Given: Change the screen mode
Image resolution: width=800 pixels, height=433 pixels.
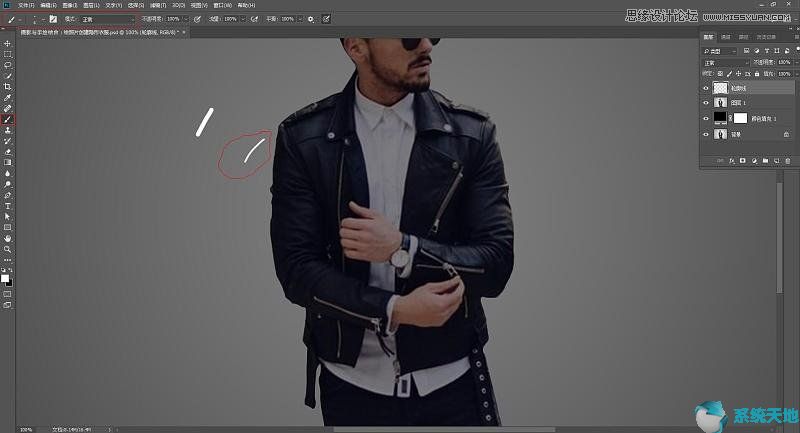Looking at the screenshot, I should (x=7, y=305).
